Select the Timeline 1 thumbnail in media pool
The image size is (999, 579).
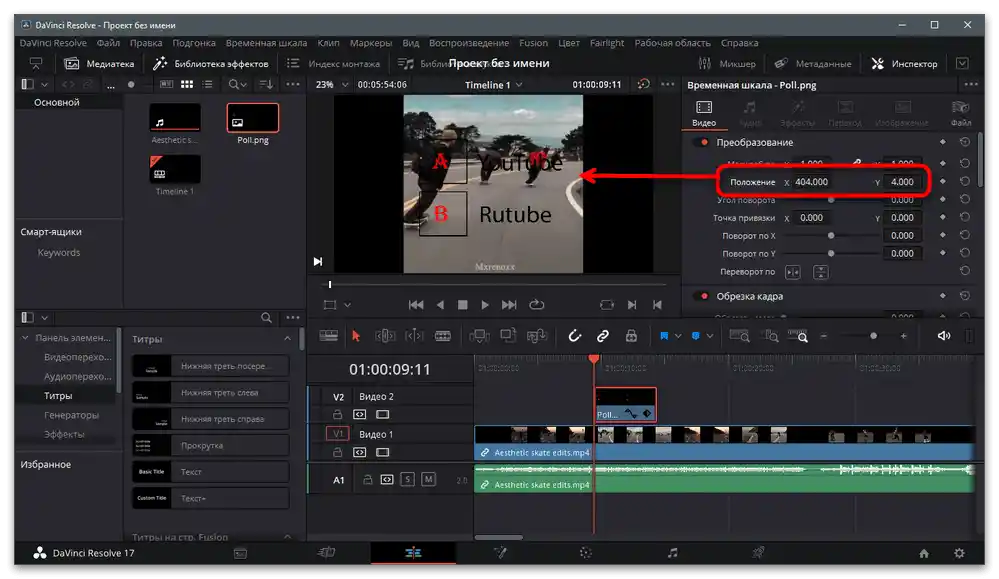[x=175, y=169]
